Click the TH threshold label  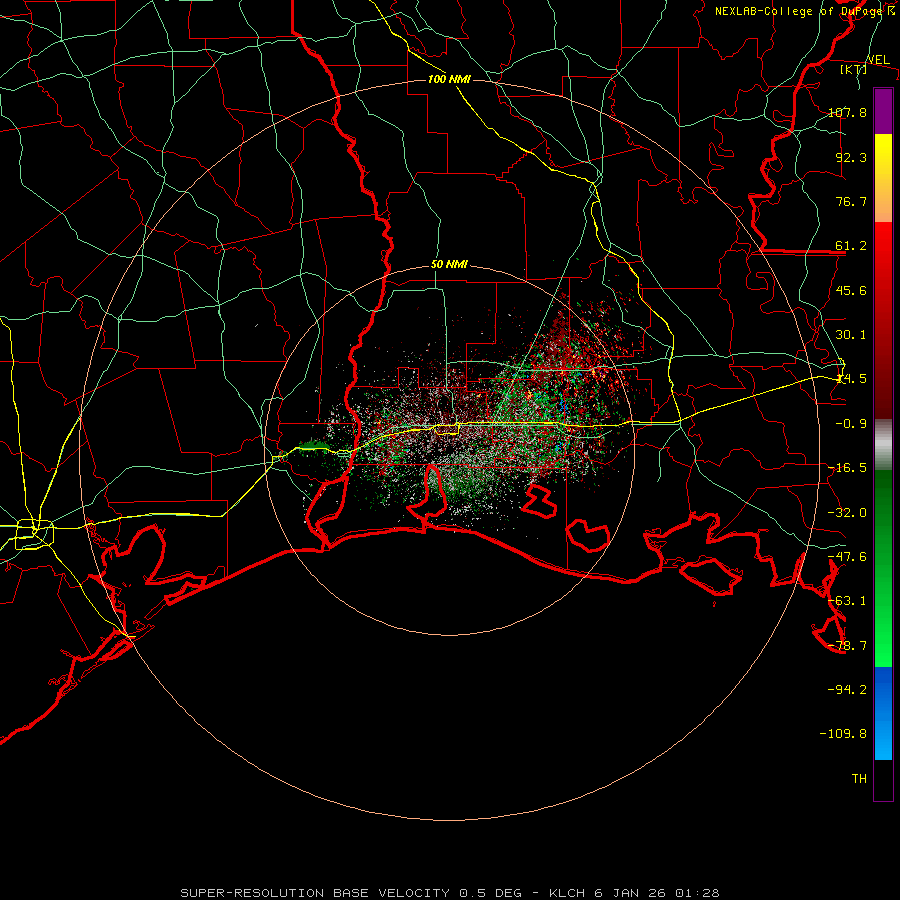point(859,779)
